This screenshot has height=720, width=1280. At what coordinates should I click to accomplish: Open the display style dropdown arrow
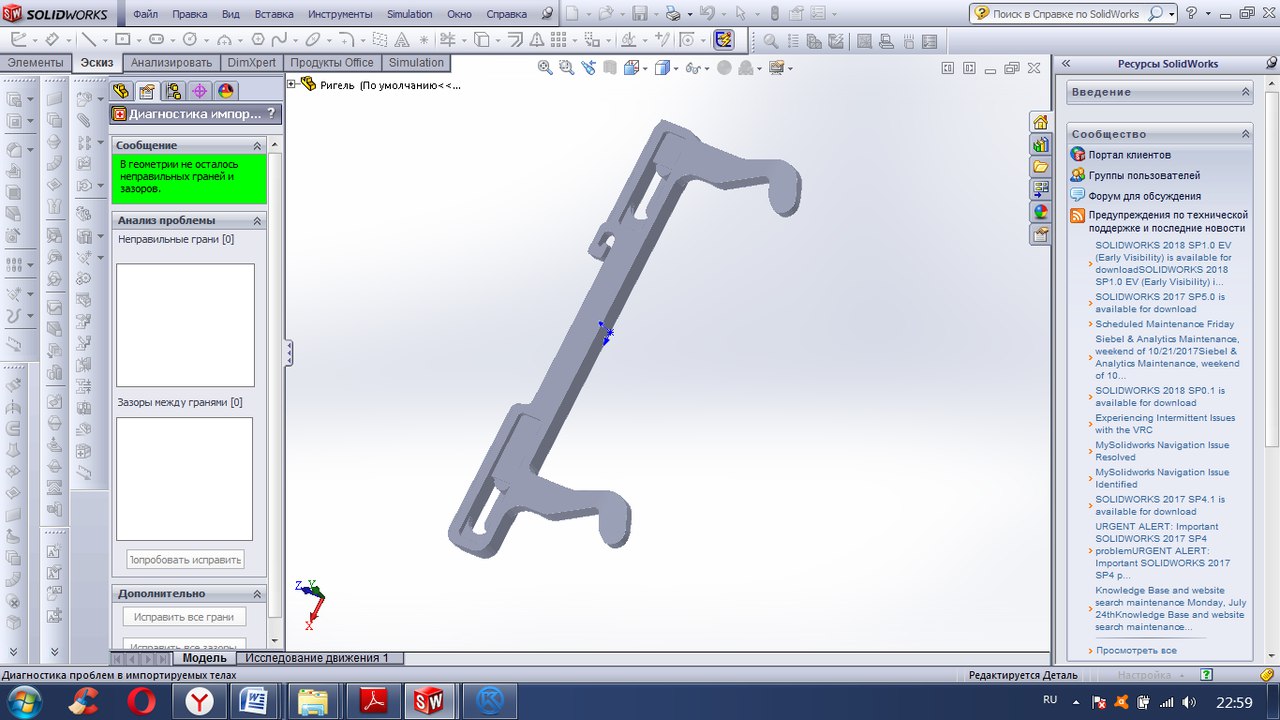coord(674,69)
